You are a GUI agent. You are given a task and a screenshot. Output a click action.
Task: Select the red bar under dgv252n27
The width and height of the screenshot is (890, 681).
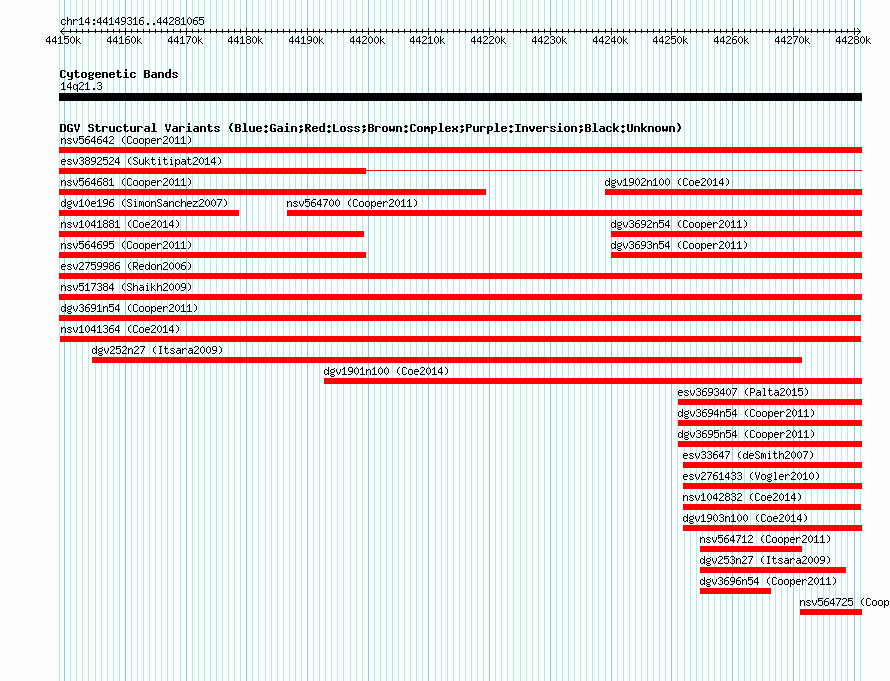pyautogui.click(x=447, y=360)
